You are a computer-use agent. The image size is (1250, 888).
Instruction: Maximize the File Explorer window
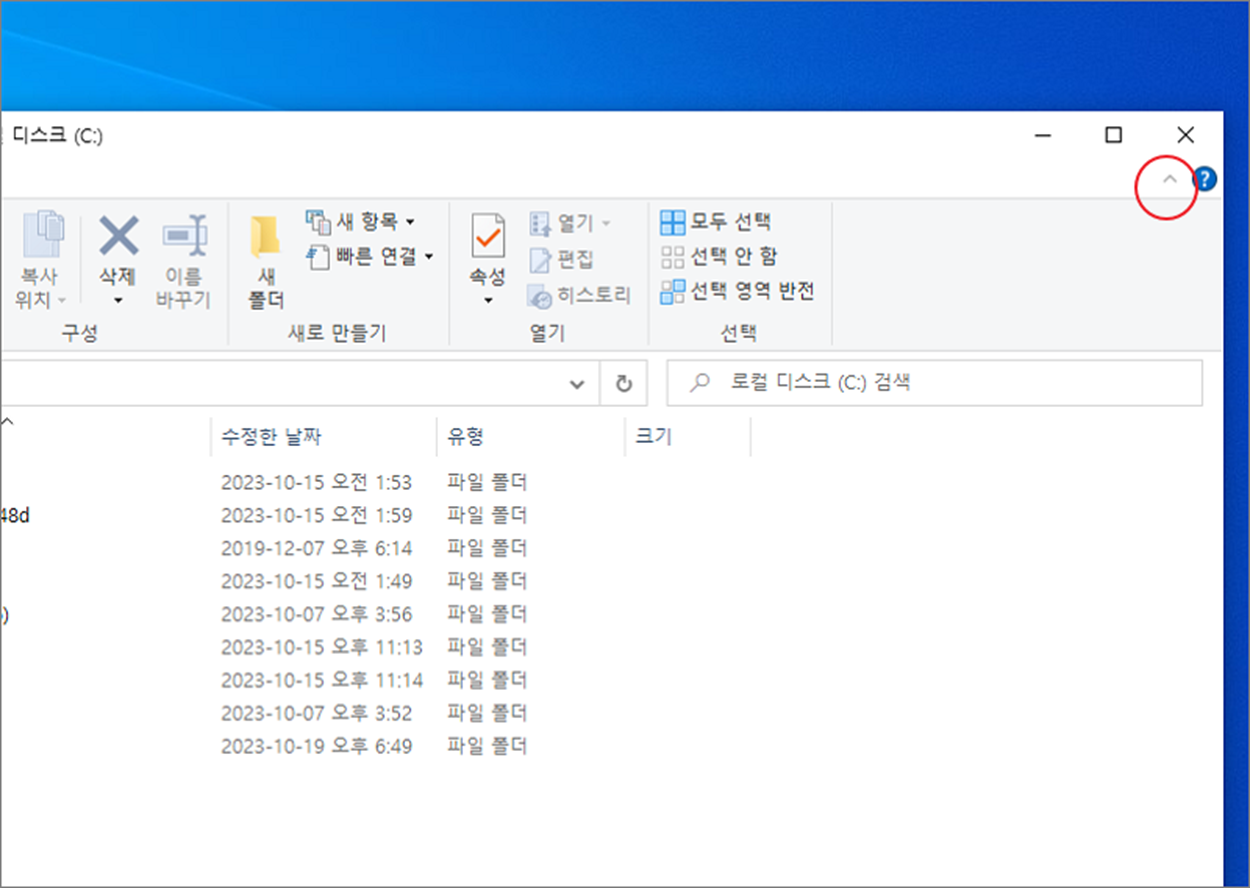[1113, 135]
